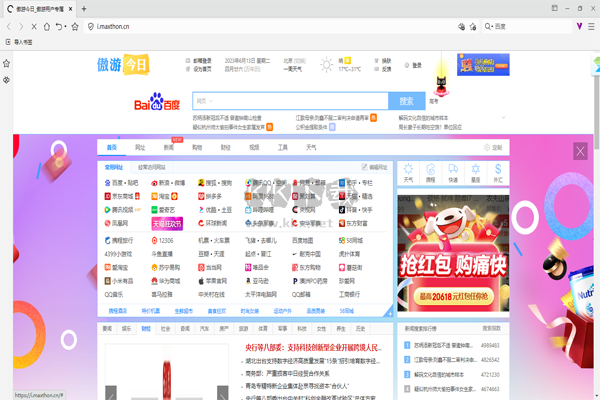
Task: Click the sun weather icon in header
Action: point(326,65)
